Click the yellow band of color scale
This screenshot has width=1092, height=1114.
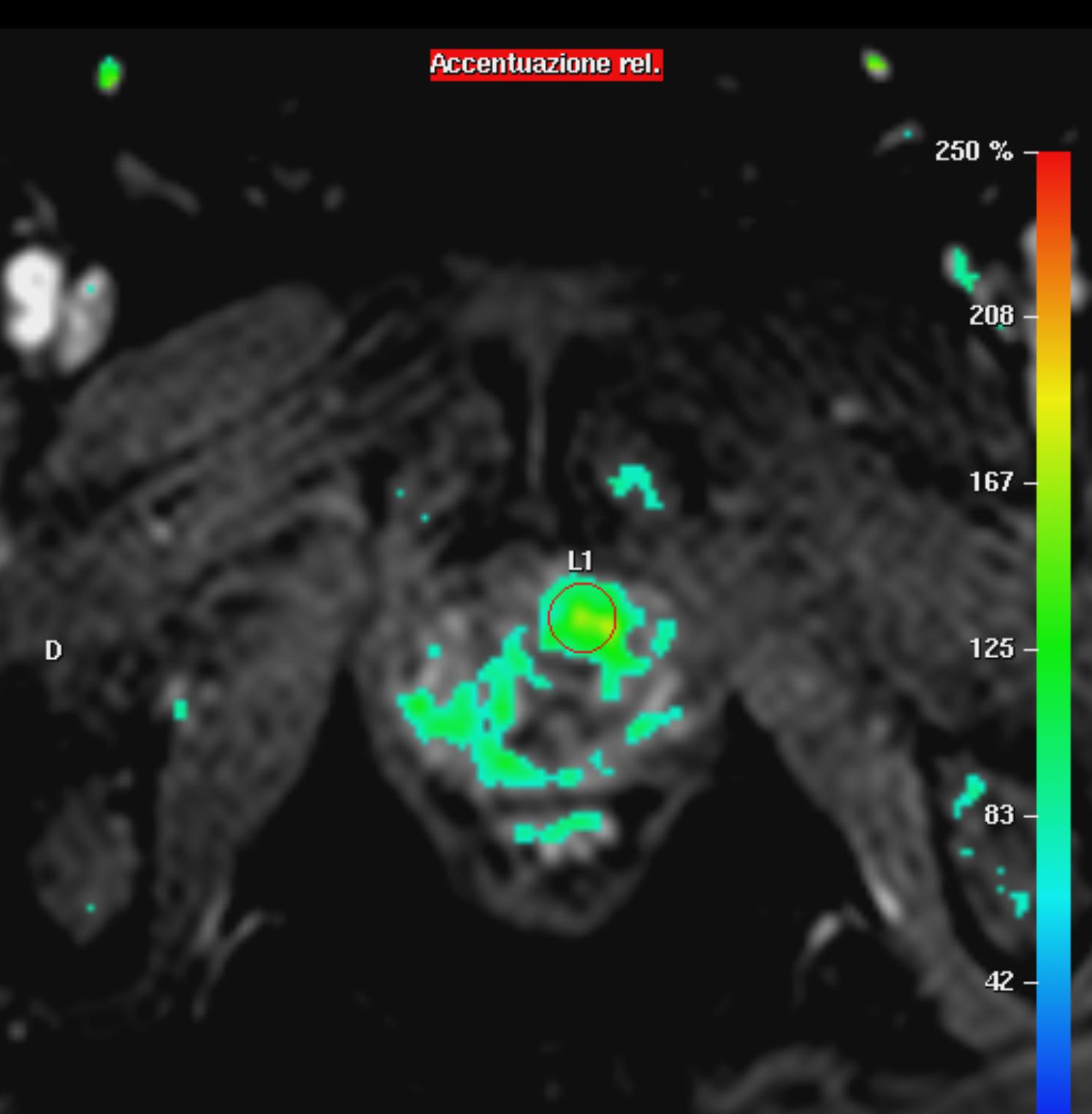click(x=1053, y=398)
